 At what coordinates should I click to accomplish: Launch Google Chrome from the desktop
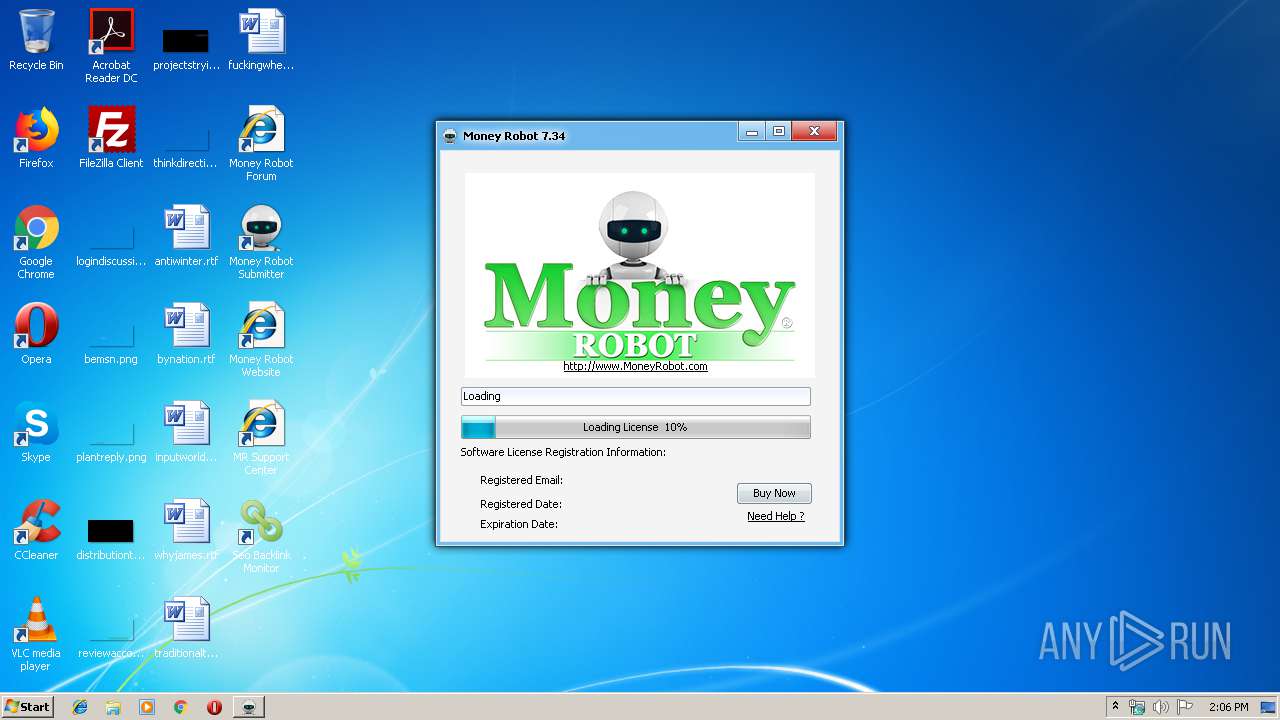(x=36, y=242)
